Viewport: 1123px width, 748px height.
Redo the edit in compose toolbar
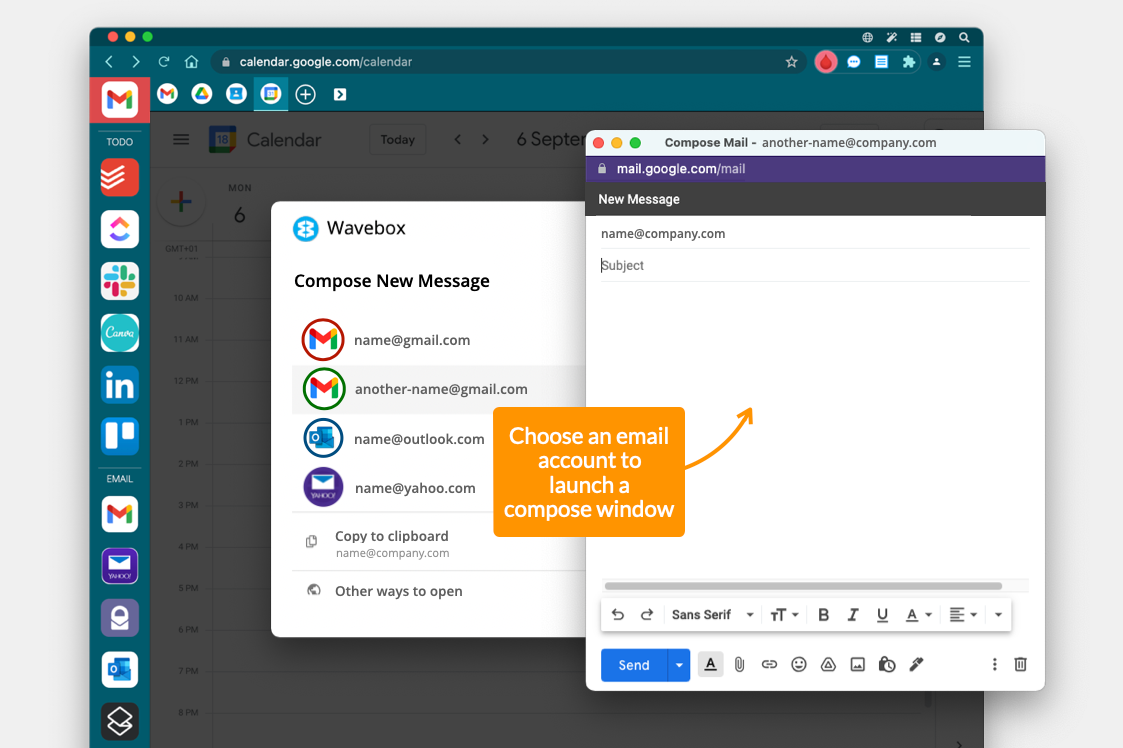click(x=647, y=615)
